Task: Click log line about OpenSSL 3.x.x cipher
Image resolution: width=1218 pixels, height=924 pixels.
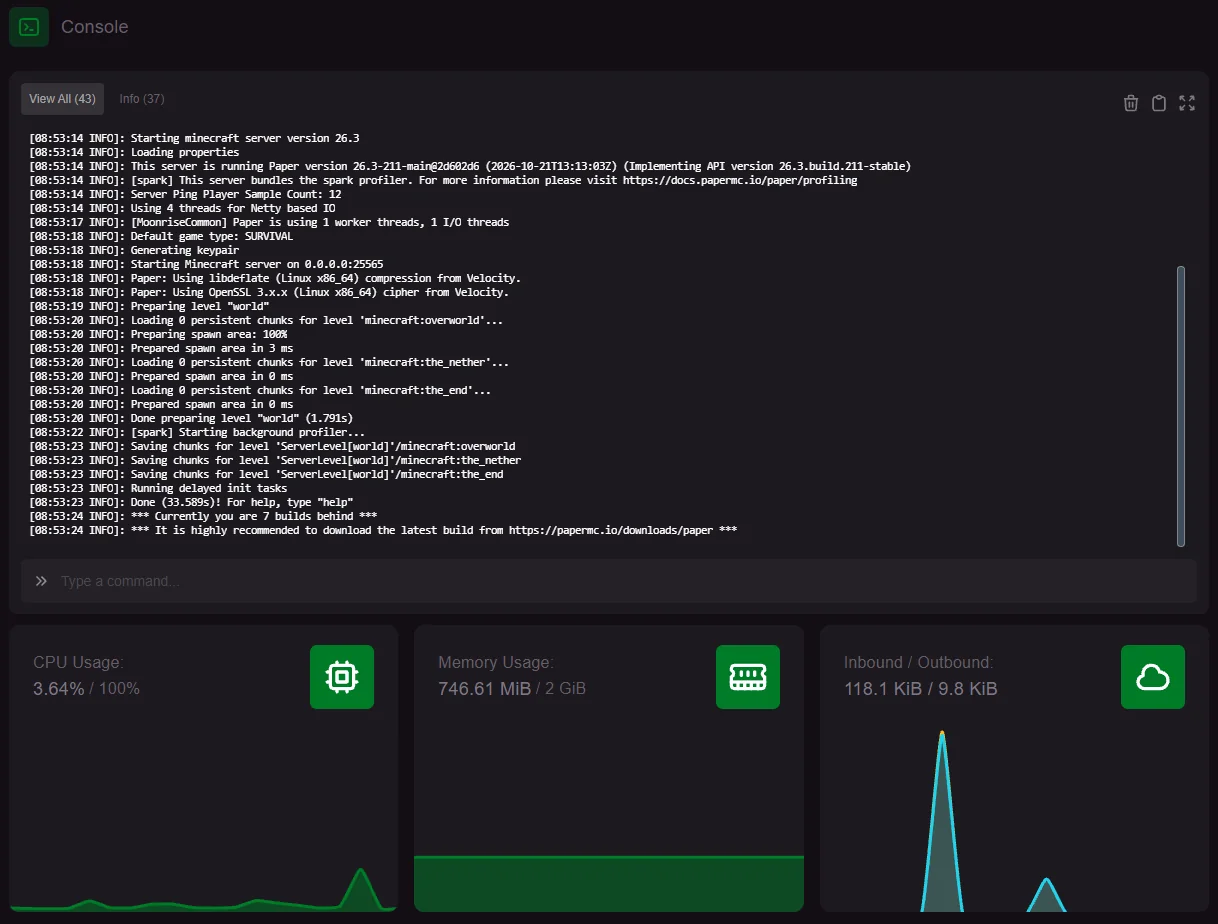Action: 269,292
